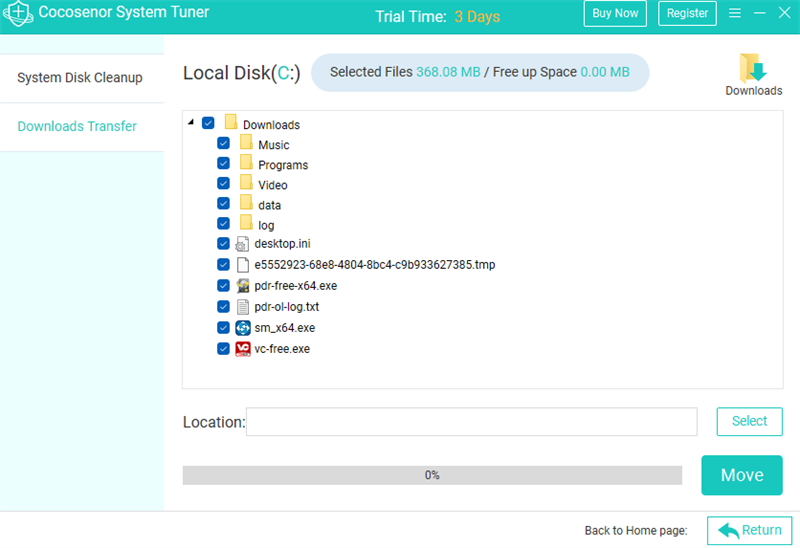Viewport: 800px width, 548px height.
Task: Click the Downloads folder arrow icon
Action: pos(754,68)
